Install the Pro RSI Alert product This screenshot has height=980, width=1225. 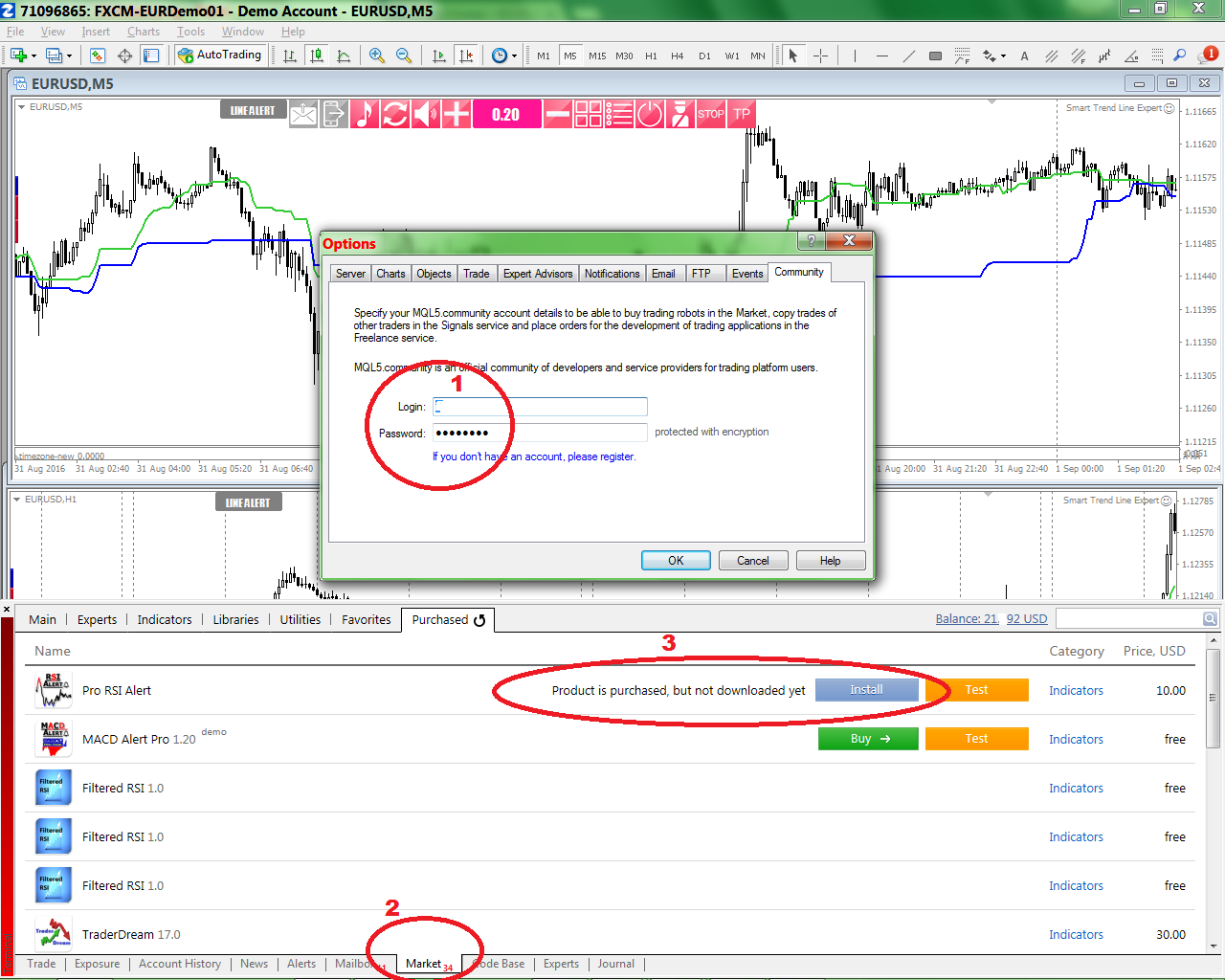[867, 690]
